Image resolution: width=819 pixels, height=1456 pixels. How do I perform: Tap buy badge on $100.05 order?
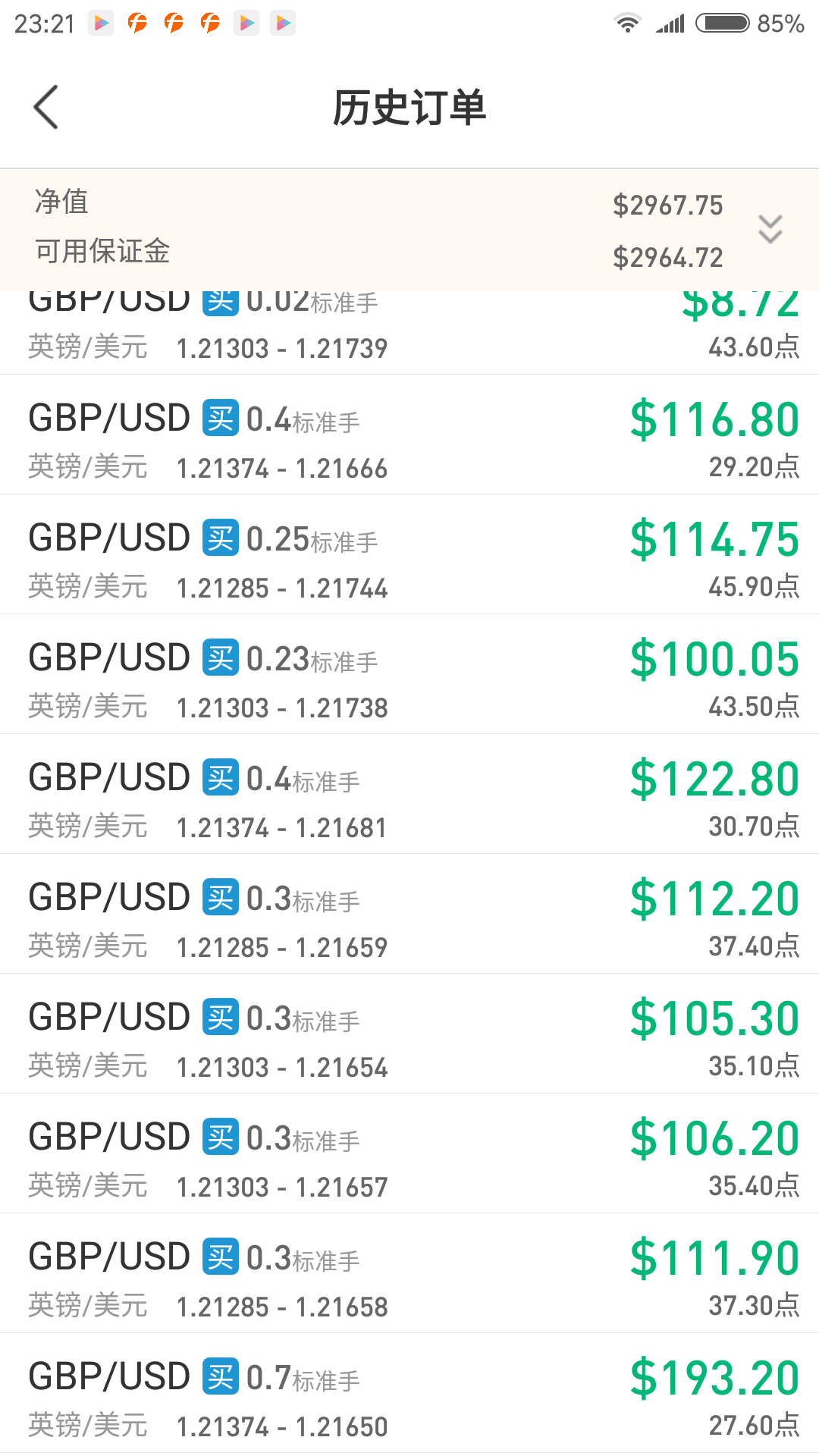pos(221,657)
